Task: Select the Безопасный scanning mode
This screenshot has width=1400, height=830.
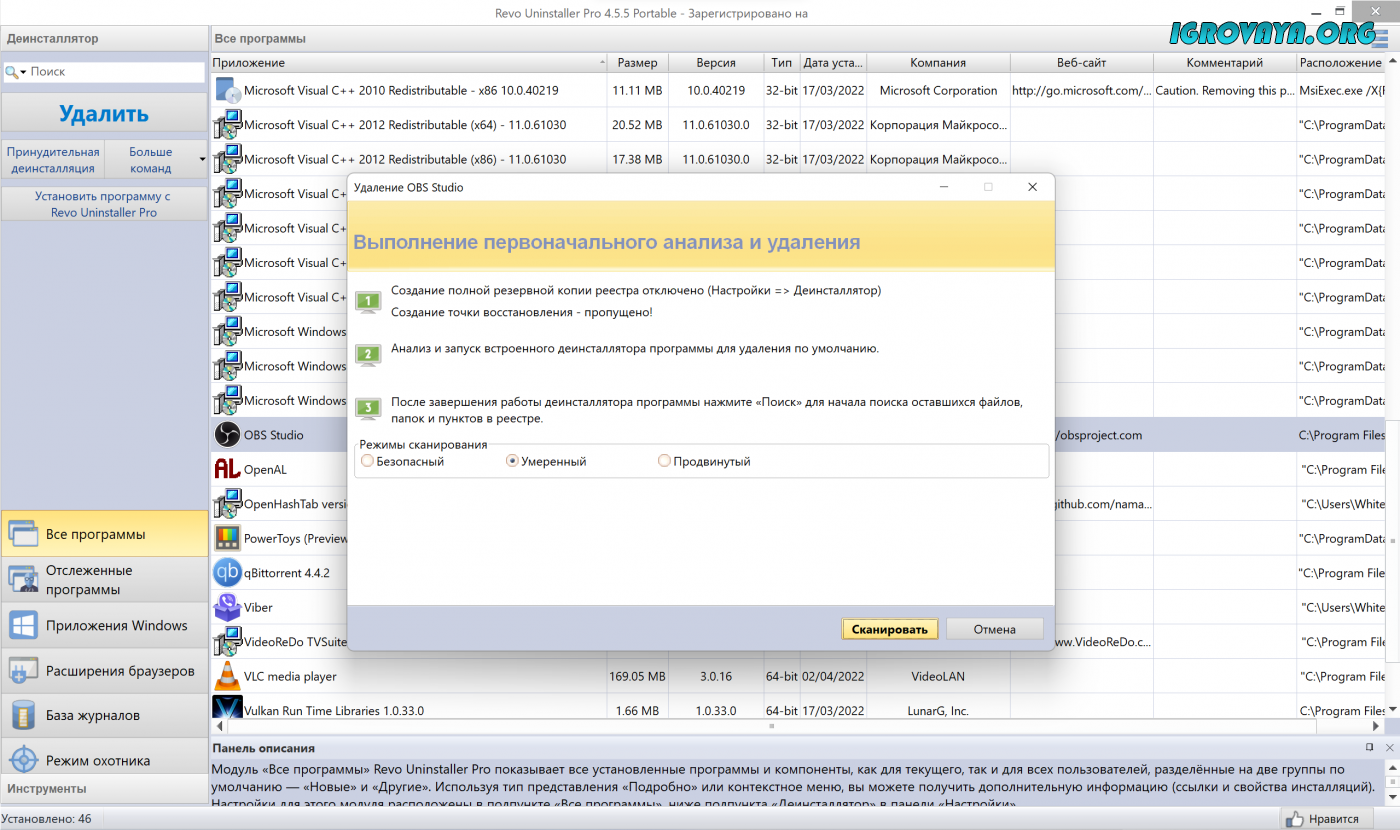Action: pyautogui.click(x=368, y=461)
